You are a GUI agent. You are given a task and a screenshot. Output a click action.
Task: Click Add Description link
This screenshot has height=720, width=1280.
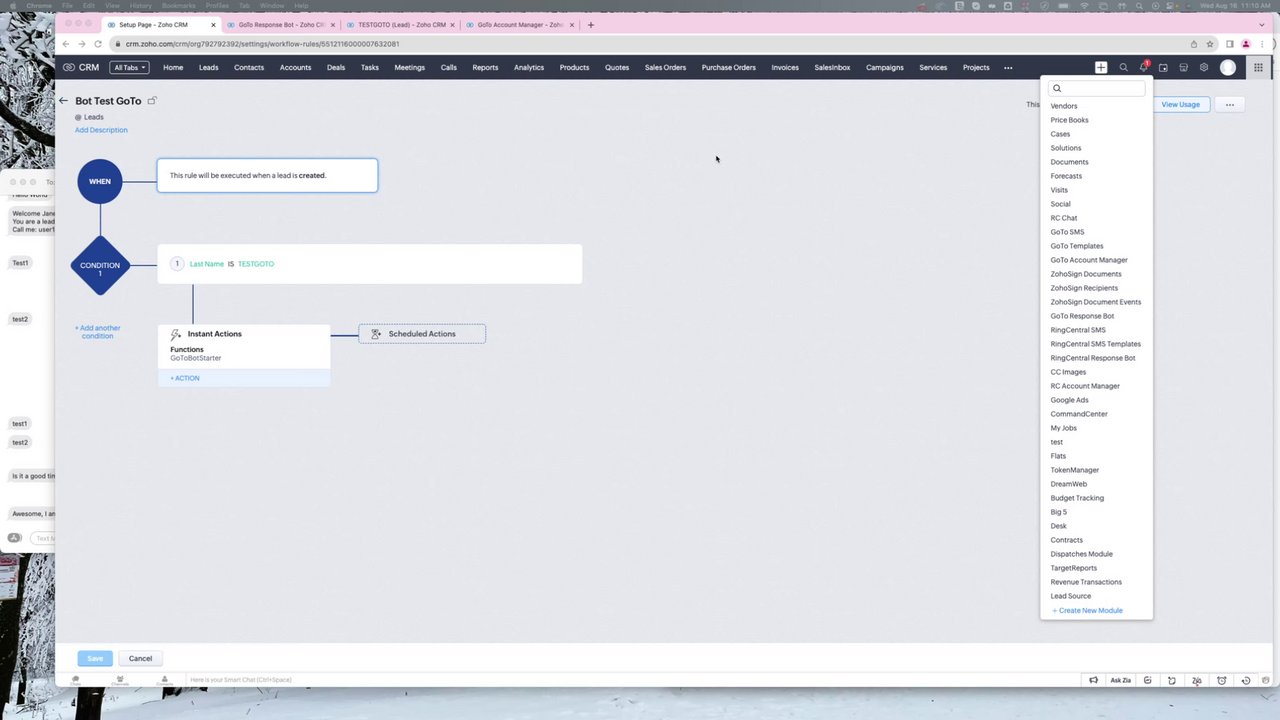[101, 130]
